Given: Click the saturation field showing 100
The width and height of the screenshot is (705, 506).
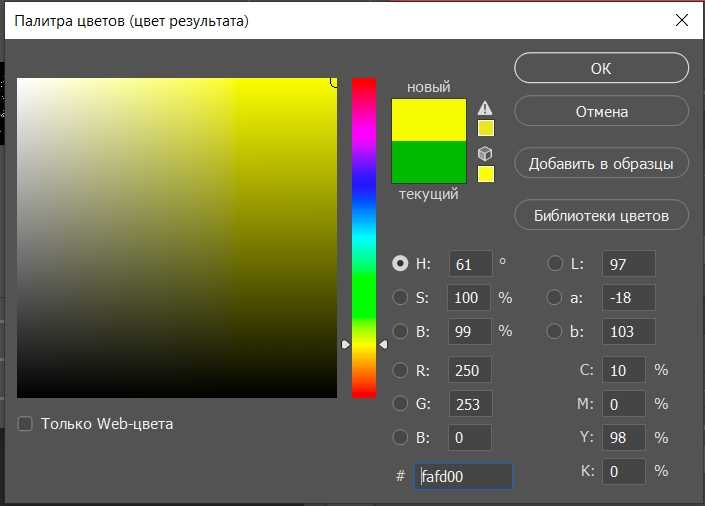Looking at the screenshot, I should point(469,297).
